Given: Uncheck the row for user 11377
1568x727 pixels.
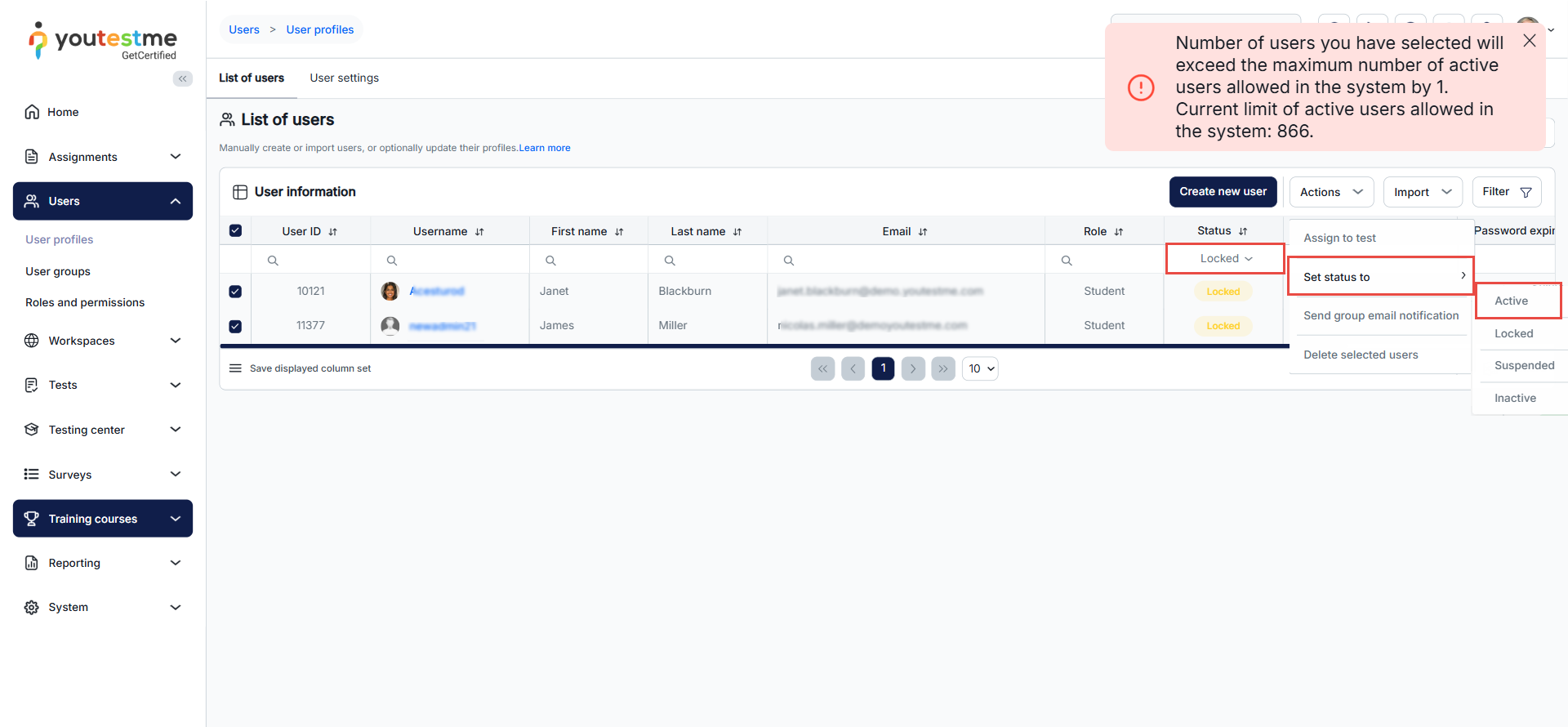Looking at the screenshot, I should click(235, 326).
